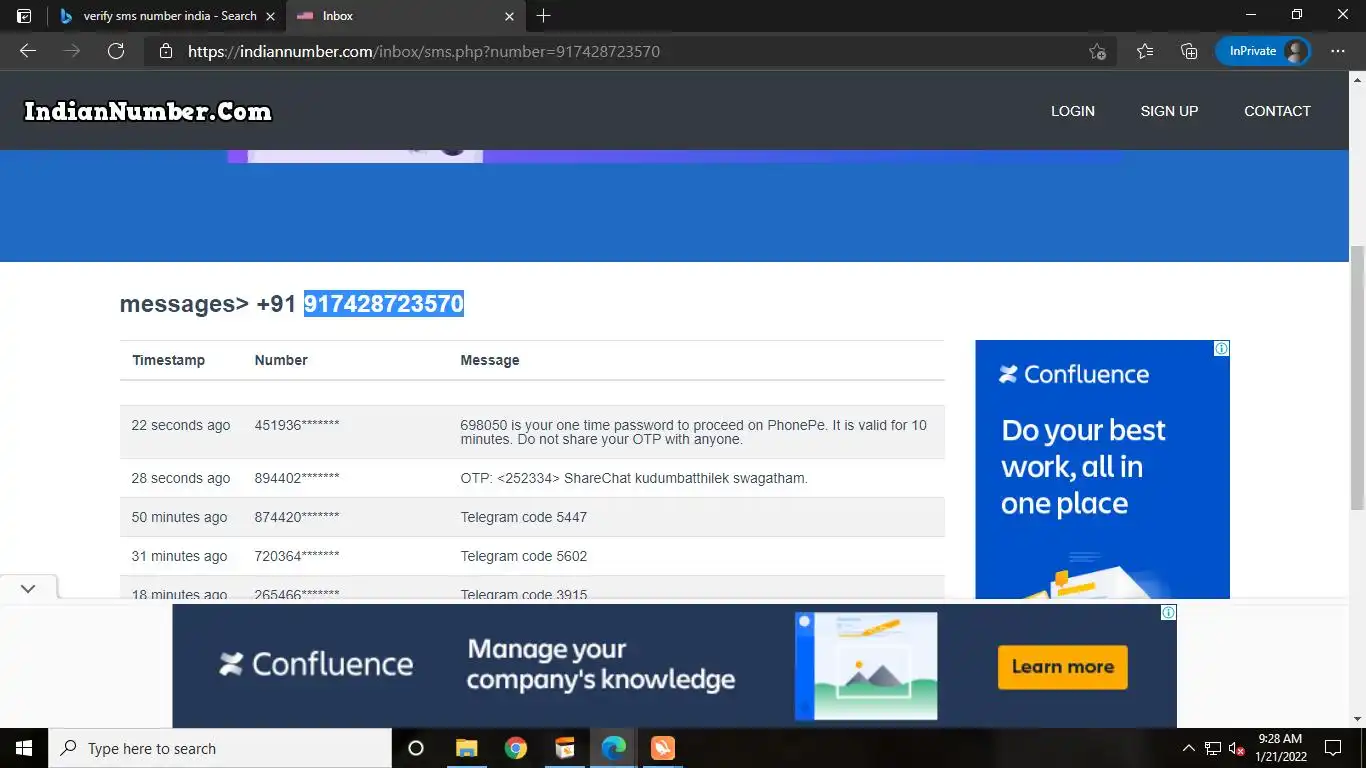The height and width of the screenshot is (768, 1366).
Task: View site info via lock icon
Action: tap(166, 51)
